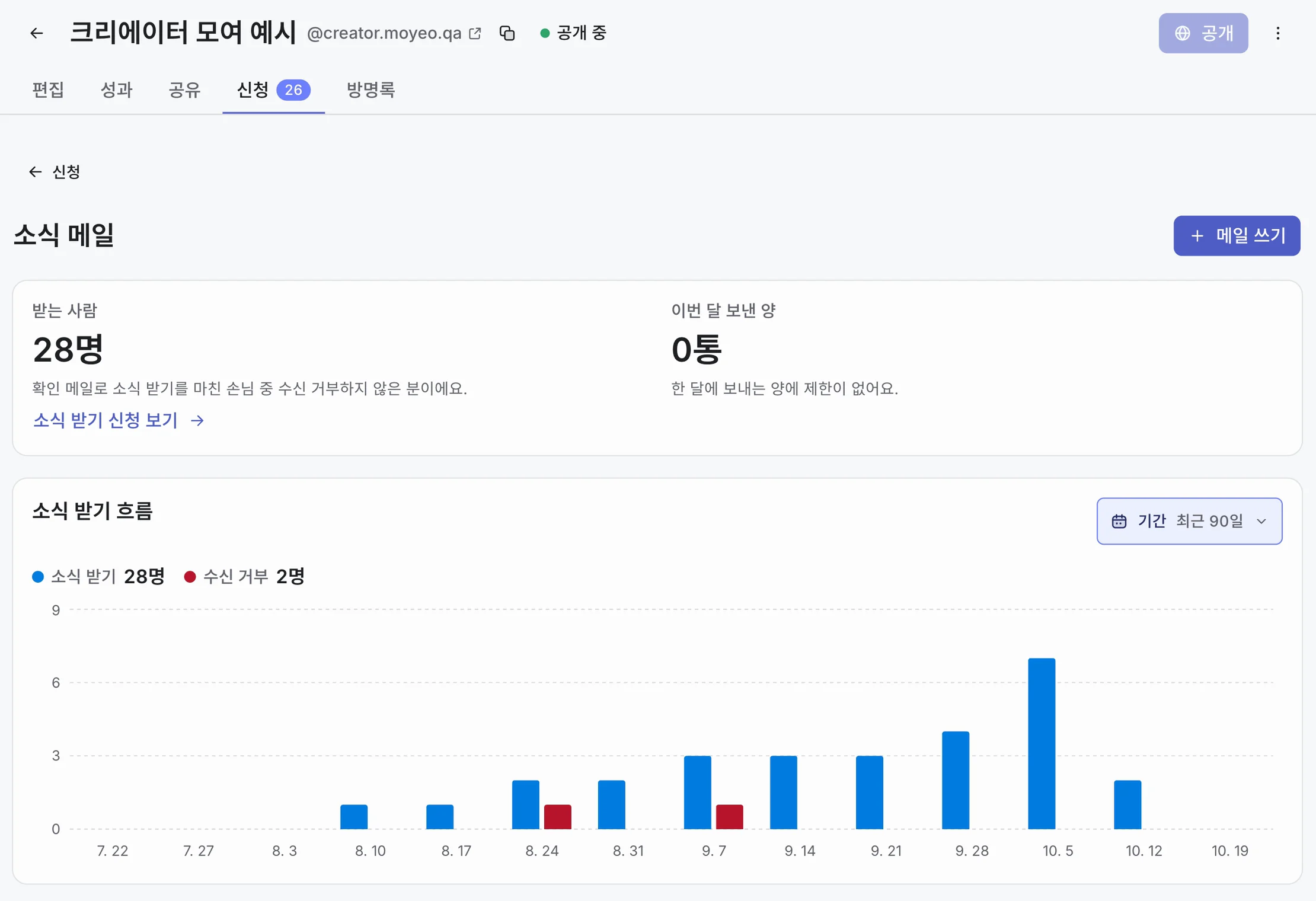This screenshot has height=901, width=1316.
Task: Click the blue bar at 8. 10
Action: click(354, 817)
